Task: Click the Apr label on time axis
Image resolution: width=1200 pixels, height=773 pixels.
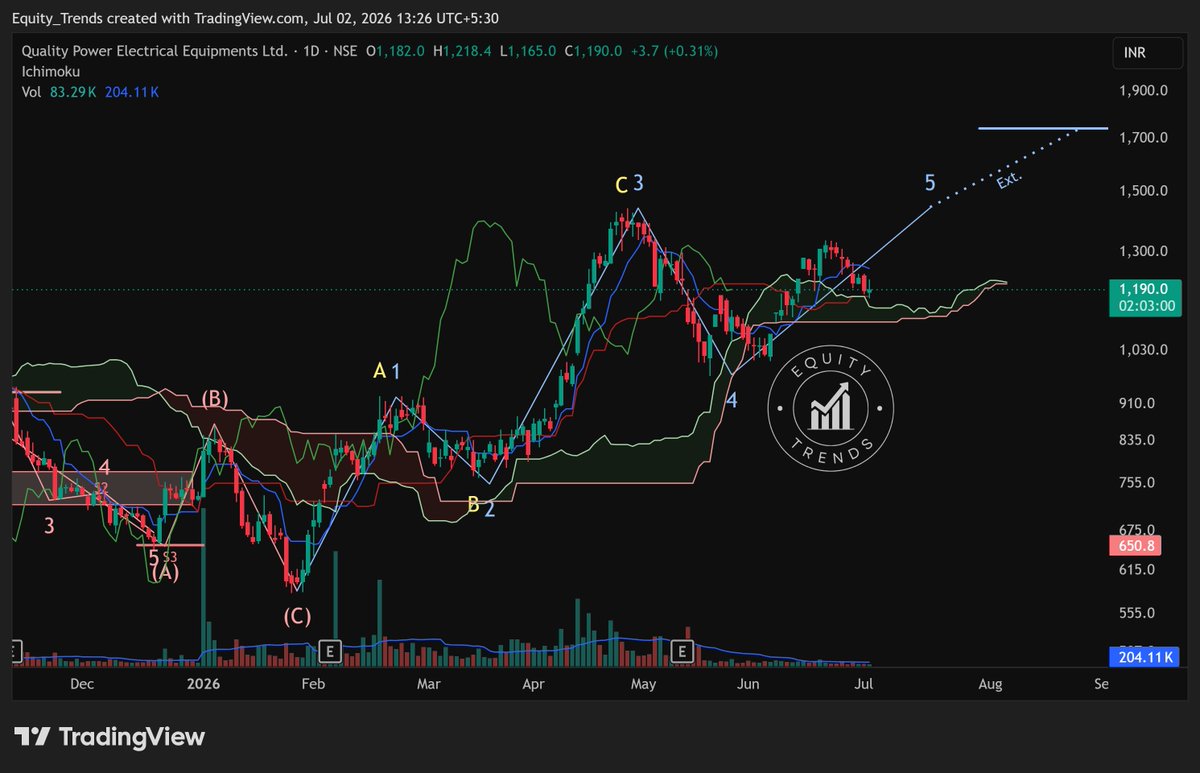Action: [x=533, y=684]
